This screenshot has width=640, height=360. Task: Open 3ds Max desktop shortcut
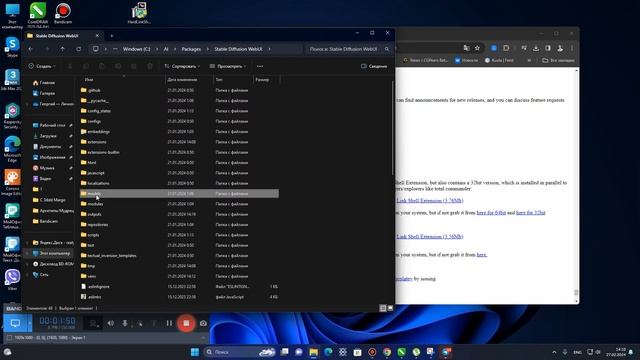(12, 80)
